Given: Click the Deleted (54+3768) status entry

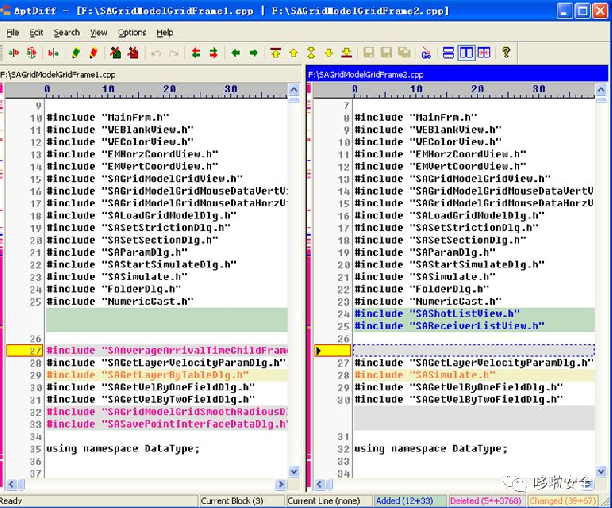Looking at the screenshot, I should tap(486, 501).
